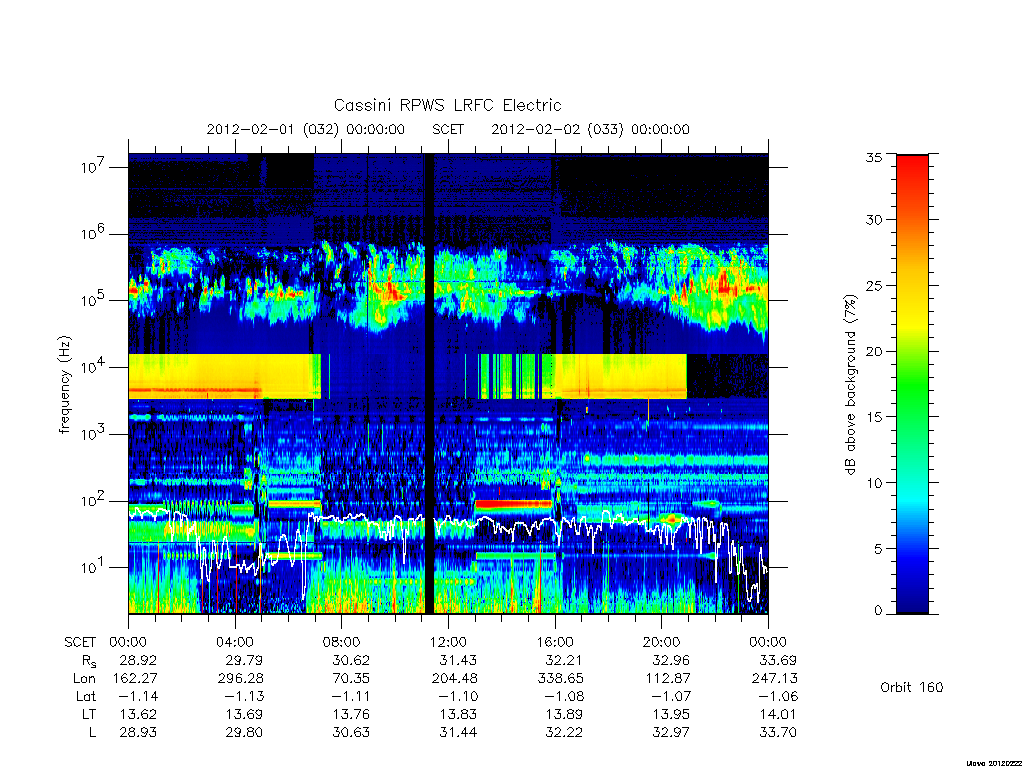Viewport: 1024px width, 768px height.
Task: Select the LT value 14.01
Action: point(777,714)
